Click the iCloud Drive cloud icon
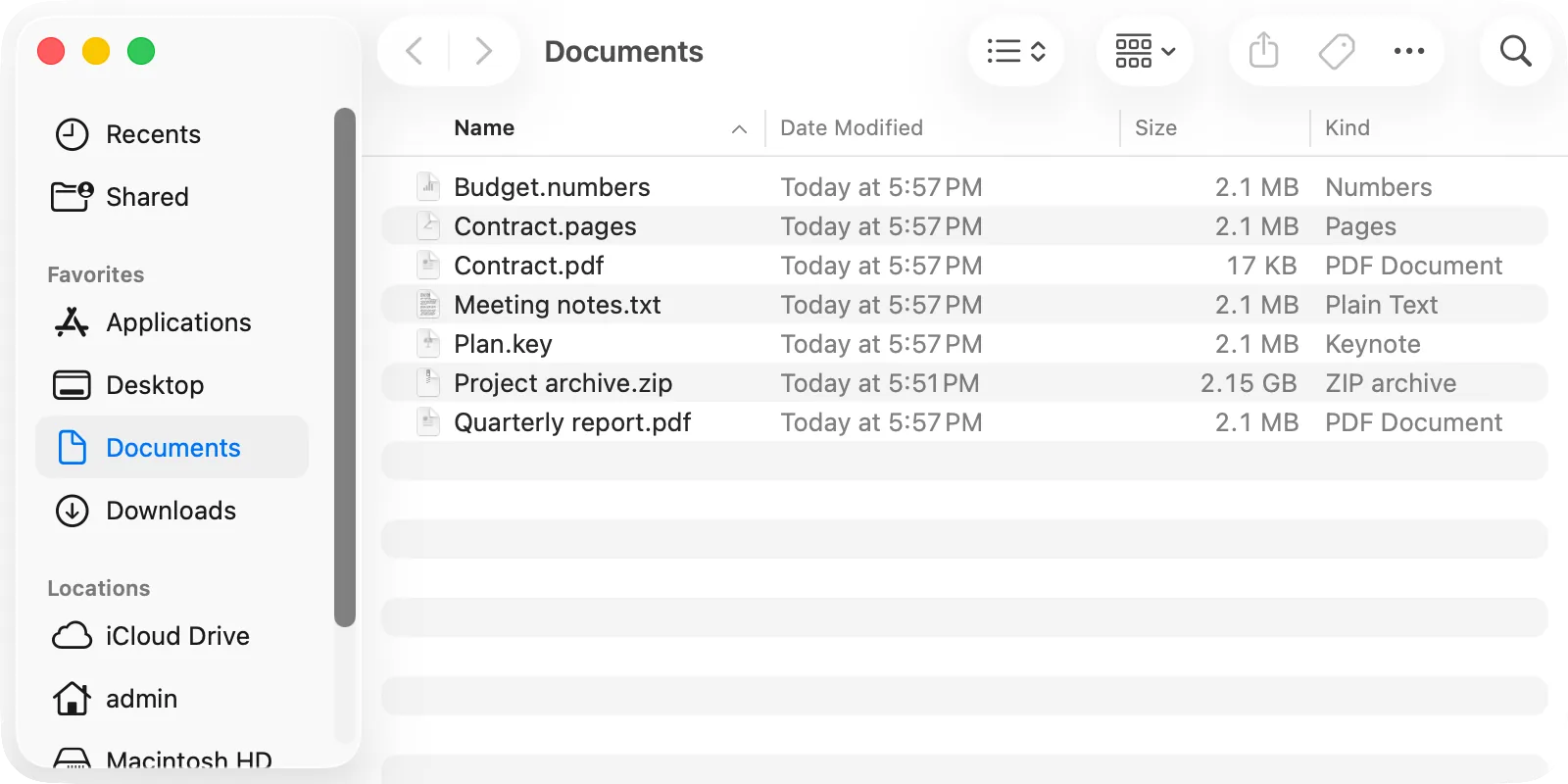This screenshot has width=1568, height=784. click(x=72, y=636)
